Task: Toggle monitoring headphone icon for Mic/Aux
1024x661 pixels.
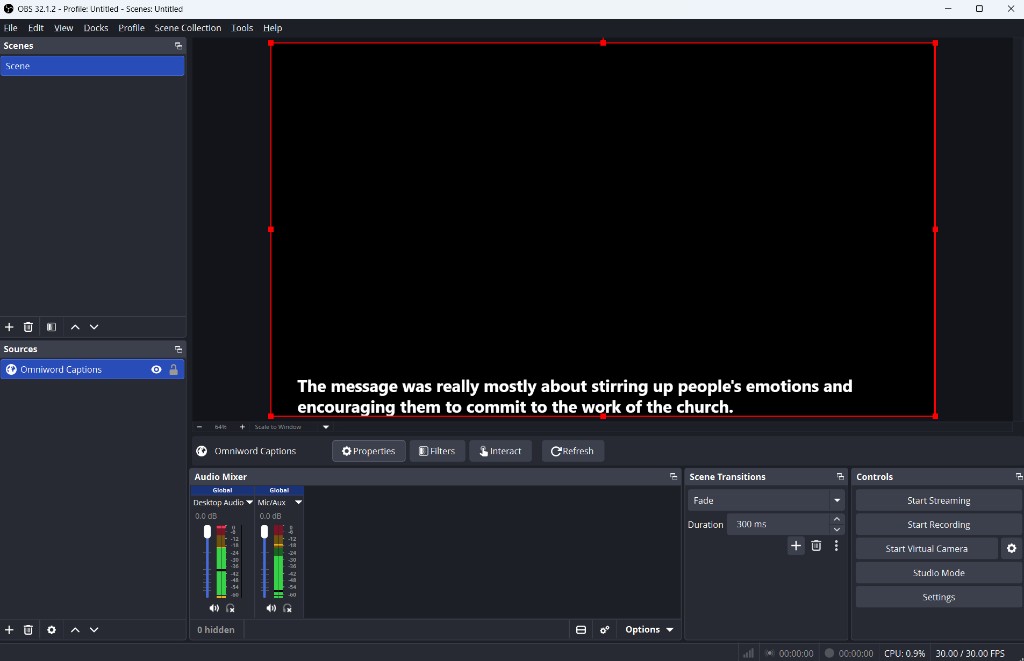Action: pyautogui.click(x=287, y=609)
